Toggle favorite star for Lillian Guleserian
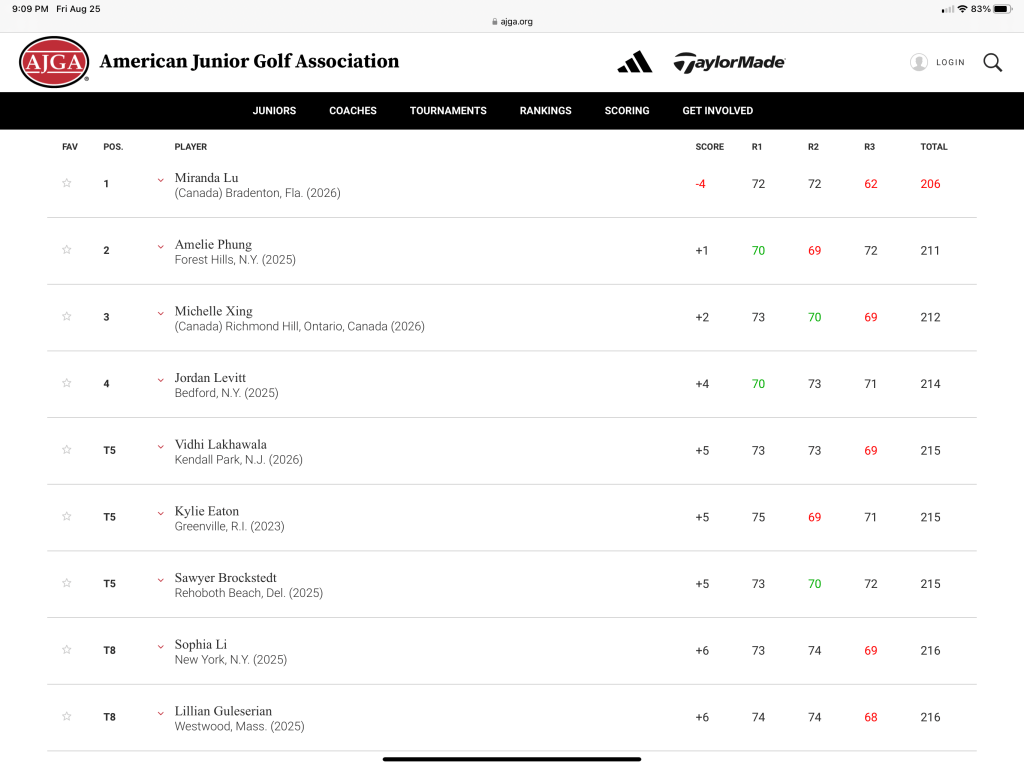Image resolution: width=1024 pixels, height=767 pixels. click(x=67, y=716)
